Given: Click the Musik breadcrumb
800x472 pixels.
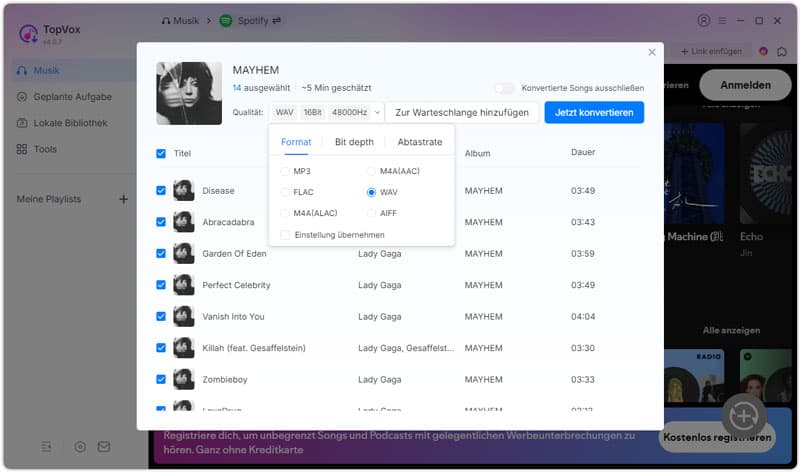Looking at the screenshot, I should pos(181,21).
